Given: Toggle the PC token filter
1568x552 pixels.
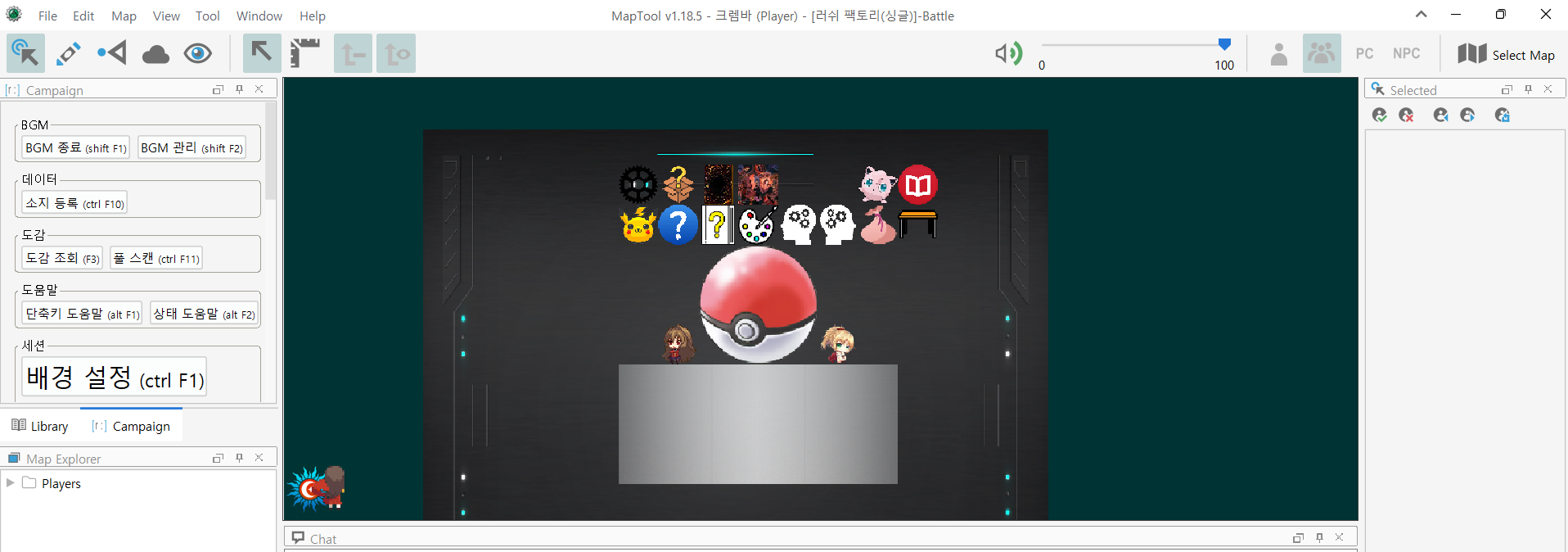Looking at the screenshot, I should point(1365,53).
